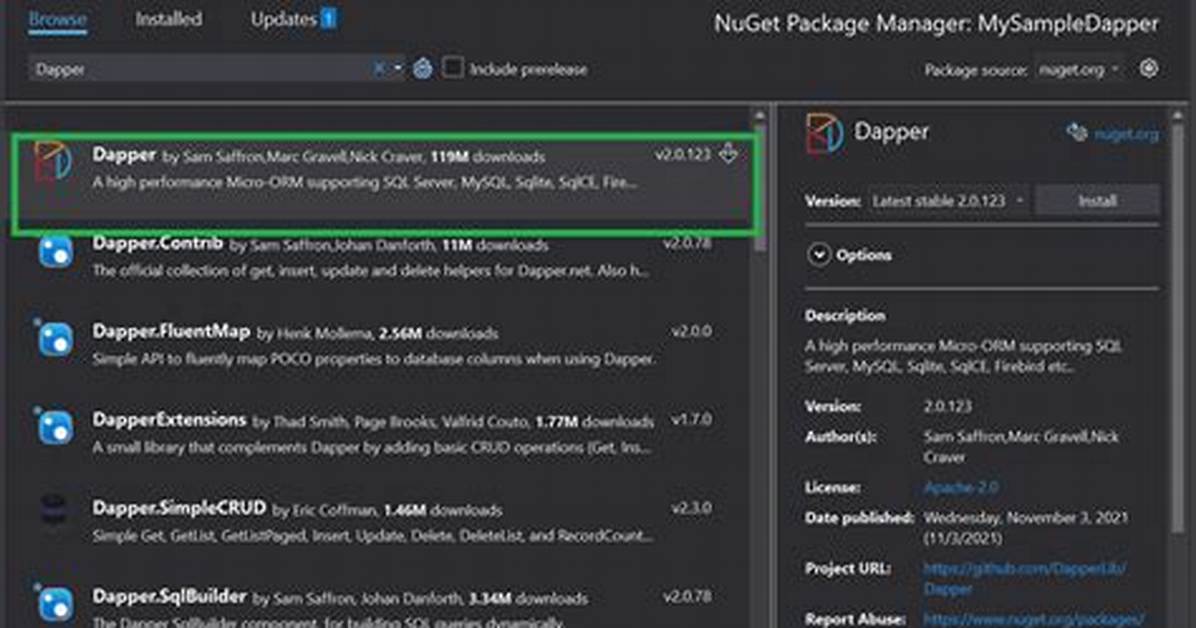Select the Dapper.Contrib package name
Screen dimensions: 1196x628
(x=158, y=243)
